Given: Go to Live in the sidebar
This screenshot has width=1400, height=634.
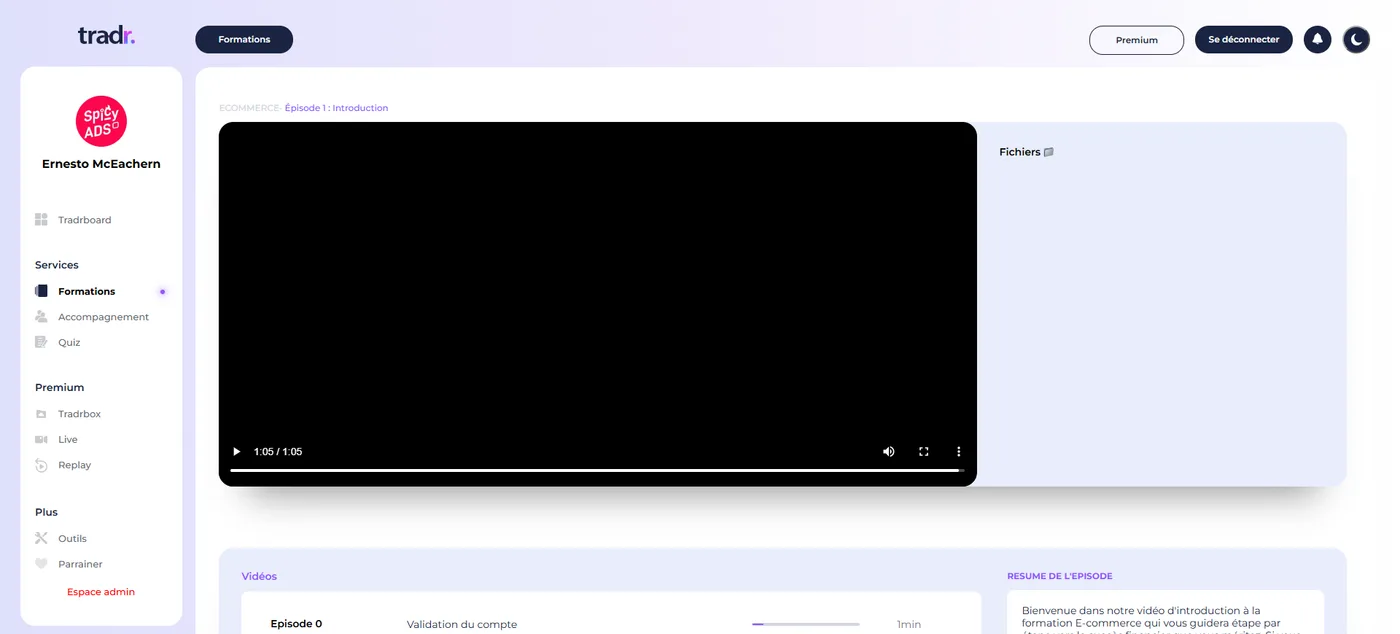Looking at the screenshot, I should (68, 440).
